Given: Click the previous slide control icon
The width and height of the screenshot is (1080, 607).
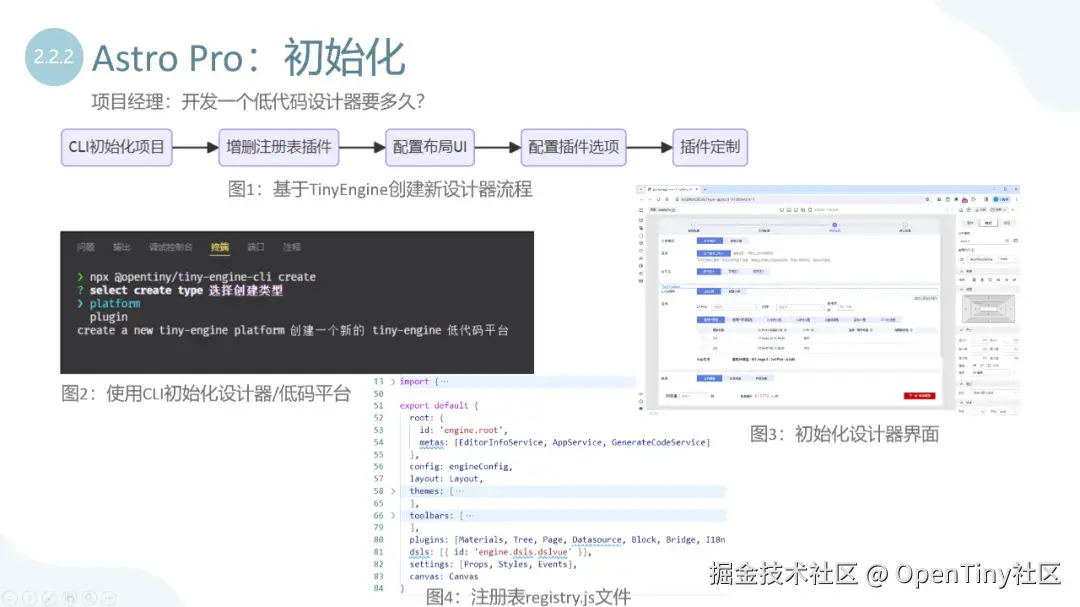Looking at the screenshot, I should pos(10,598).
